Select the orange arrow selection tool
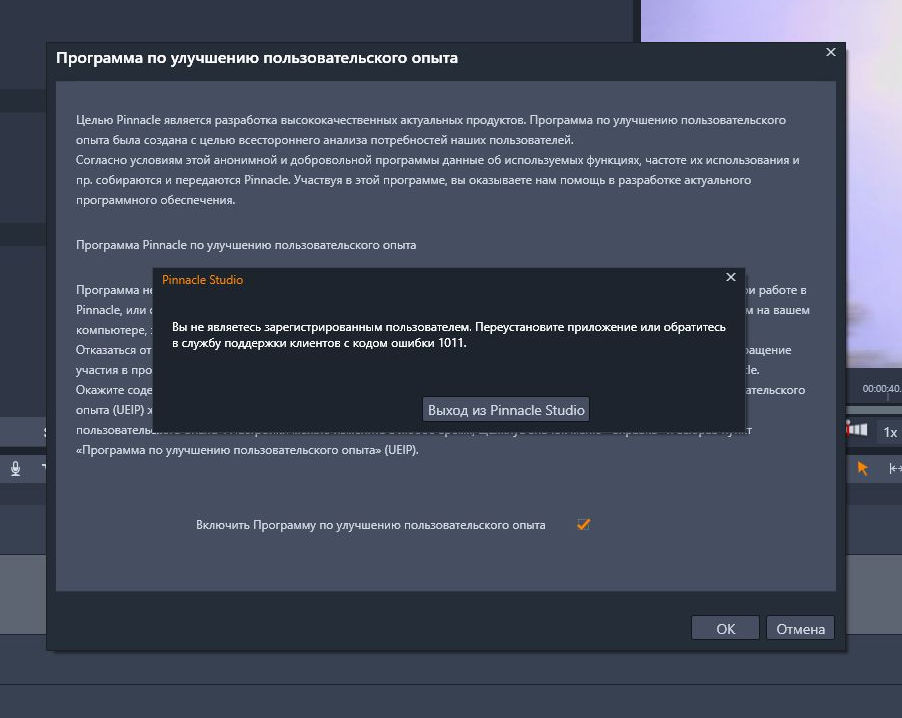902x718 pixels. 862,468
